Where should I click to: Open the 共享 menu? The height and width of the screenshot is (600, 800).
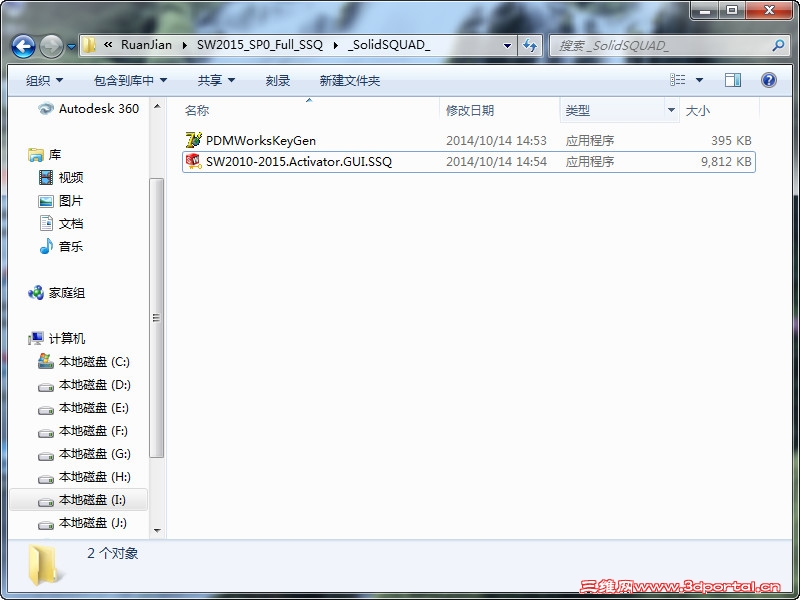216,80
